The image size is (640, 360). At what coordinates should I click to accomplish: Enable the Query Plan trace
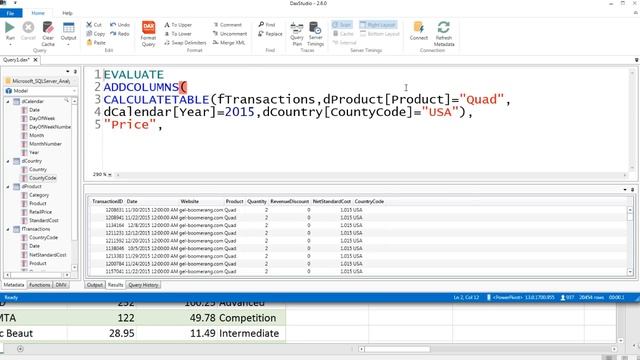click(x=297, y=34)
